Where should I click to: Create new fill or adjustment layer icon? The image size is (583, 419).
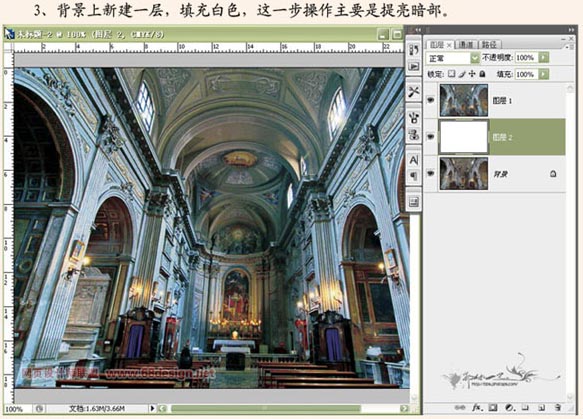click(x=509, y=408)
